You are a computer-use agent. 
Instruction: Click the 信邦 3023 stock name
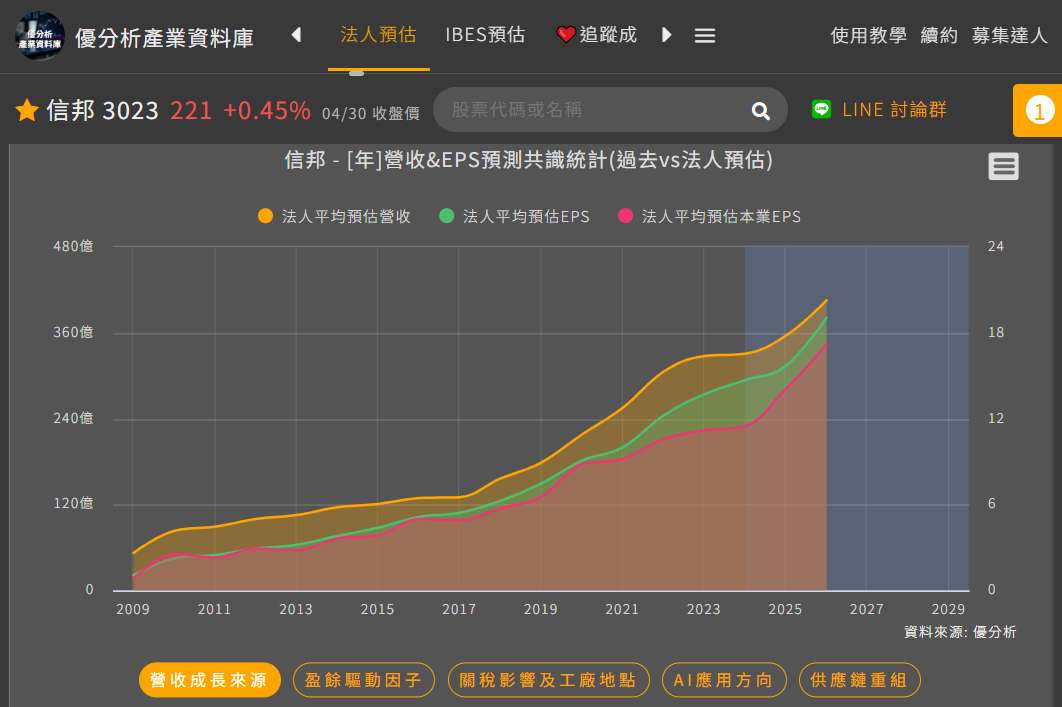click(102, 110)
